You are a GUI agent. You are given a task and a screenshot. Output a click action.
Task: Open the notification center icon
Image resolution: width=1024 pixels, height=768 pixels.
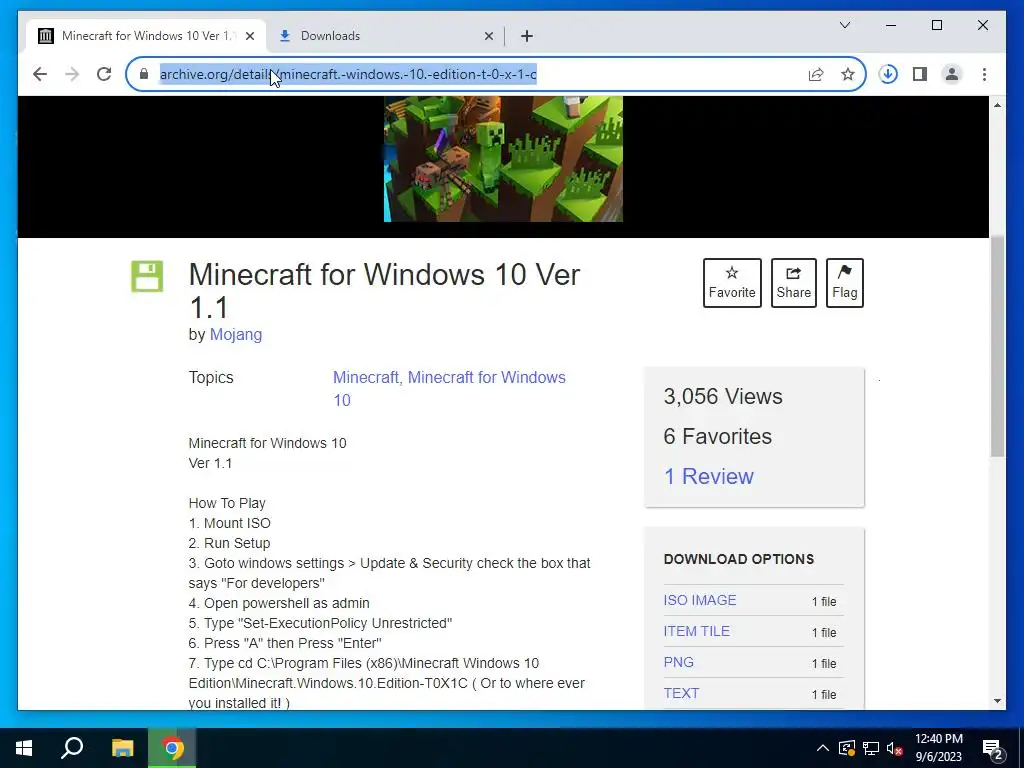pos(993,749)
